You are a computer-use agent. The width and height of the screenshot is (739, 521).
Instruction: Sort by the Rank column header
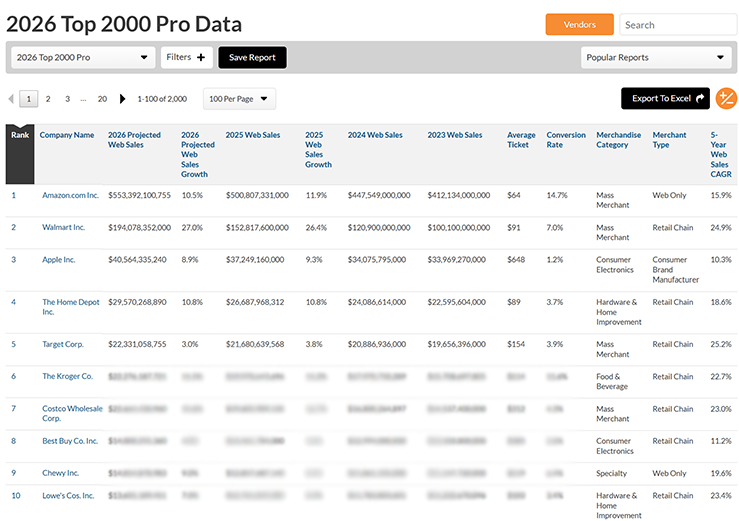pyautogui.click(x=19, y=135)
